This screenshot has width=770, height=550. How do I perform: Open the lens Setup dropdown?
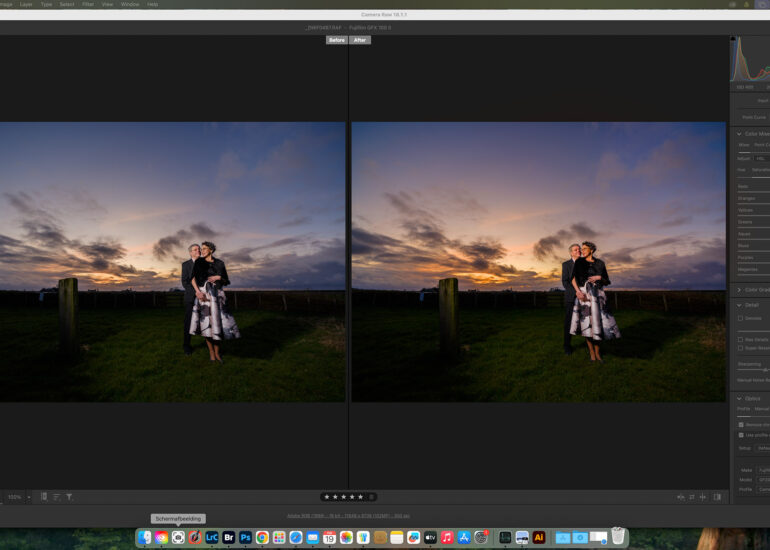[x=763, y=448]
